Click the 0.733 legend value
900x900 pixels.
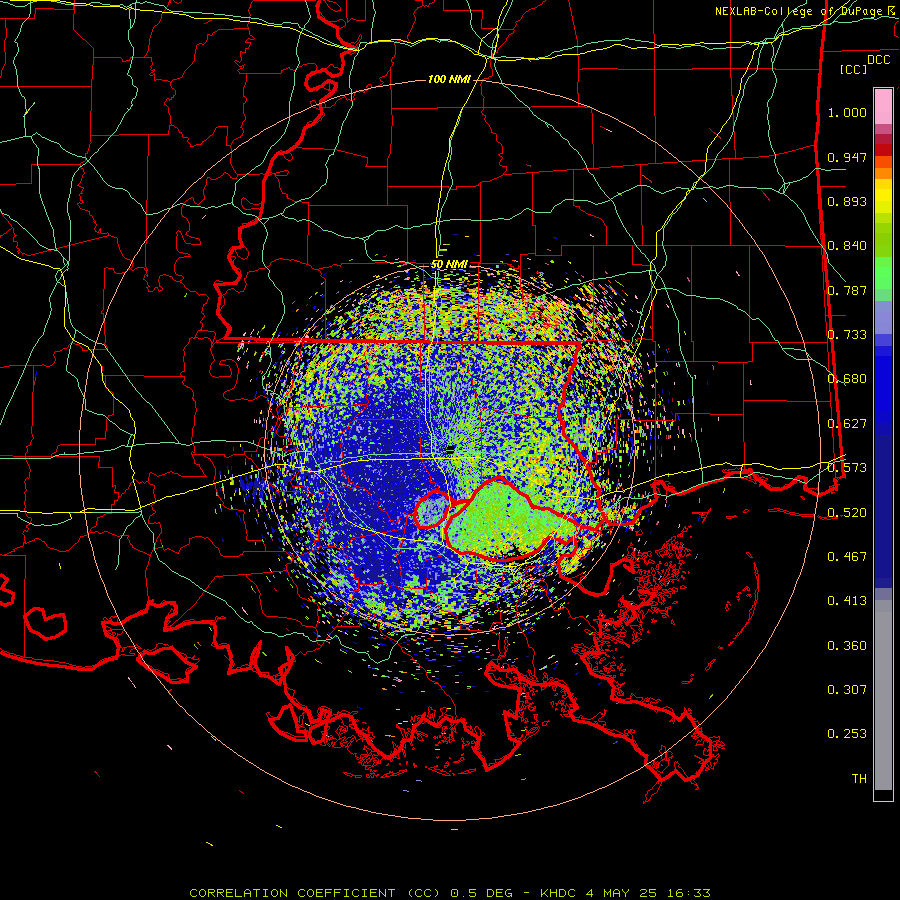(x=847, y=335)
